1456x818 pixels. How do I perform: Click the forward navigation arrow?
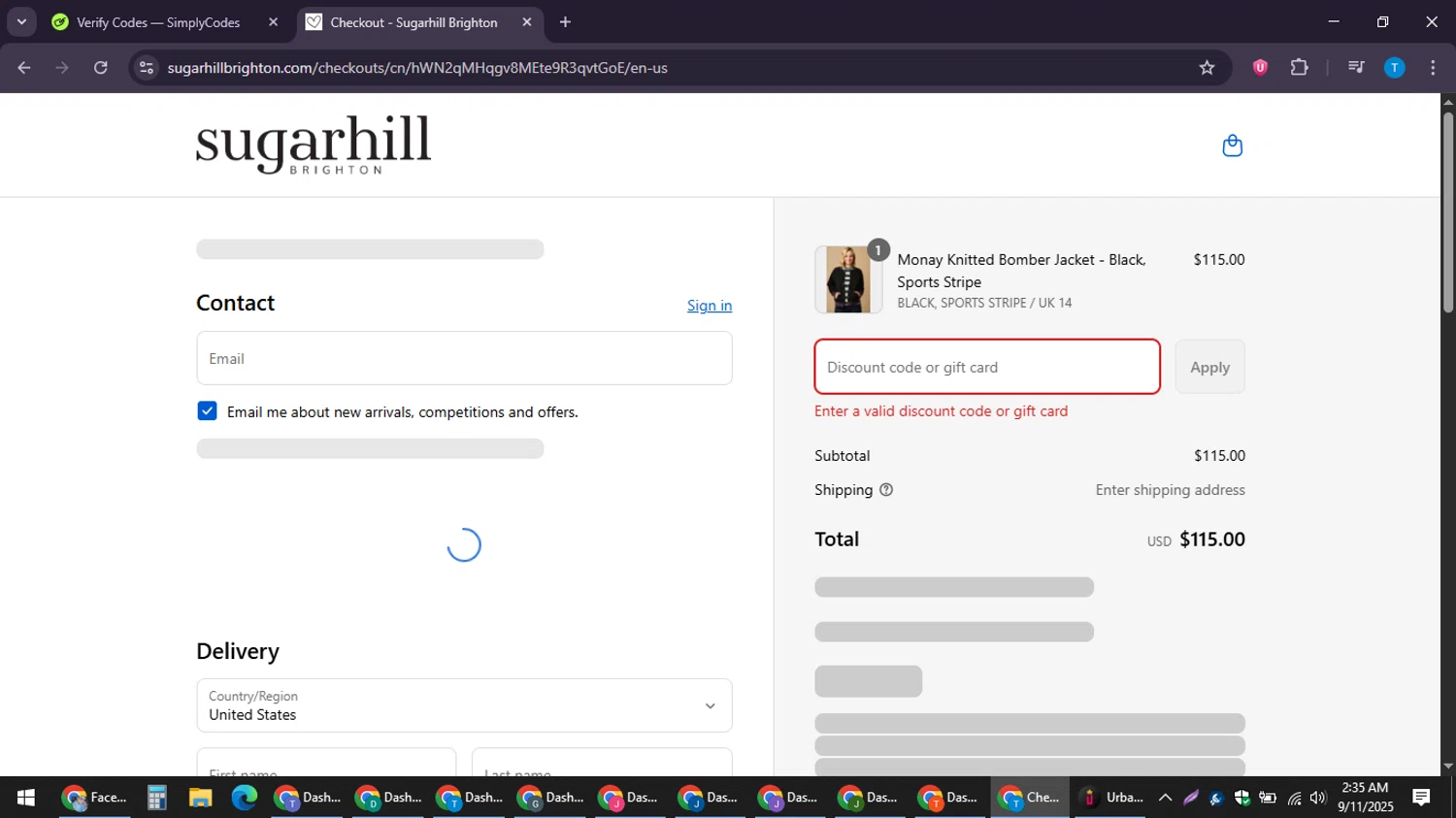62,68
